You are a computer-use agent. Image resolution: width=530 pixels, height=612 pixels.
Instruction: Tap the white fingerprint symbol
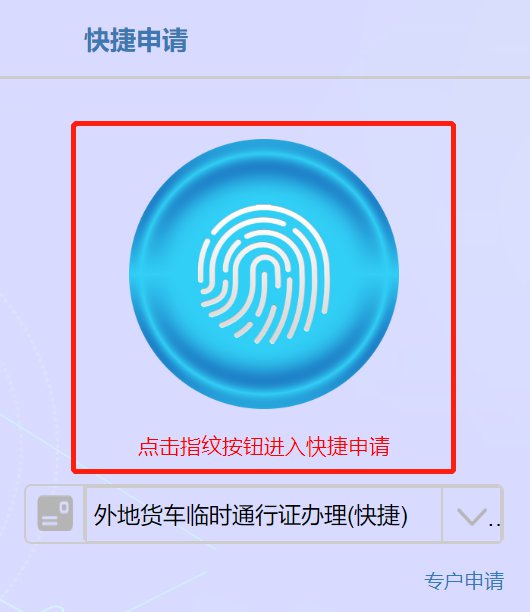tap(264, 274)
